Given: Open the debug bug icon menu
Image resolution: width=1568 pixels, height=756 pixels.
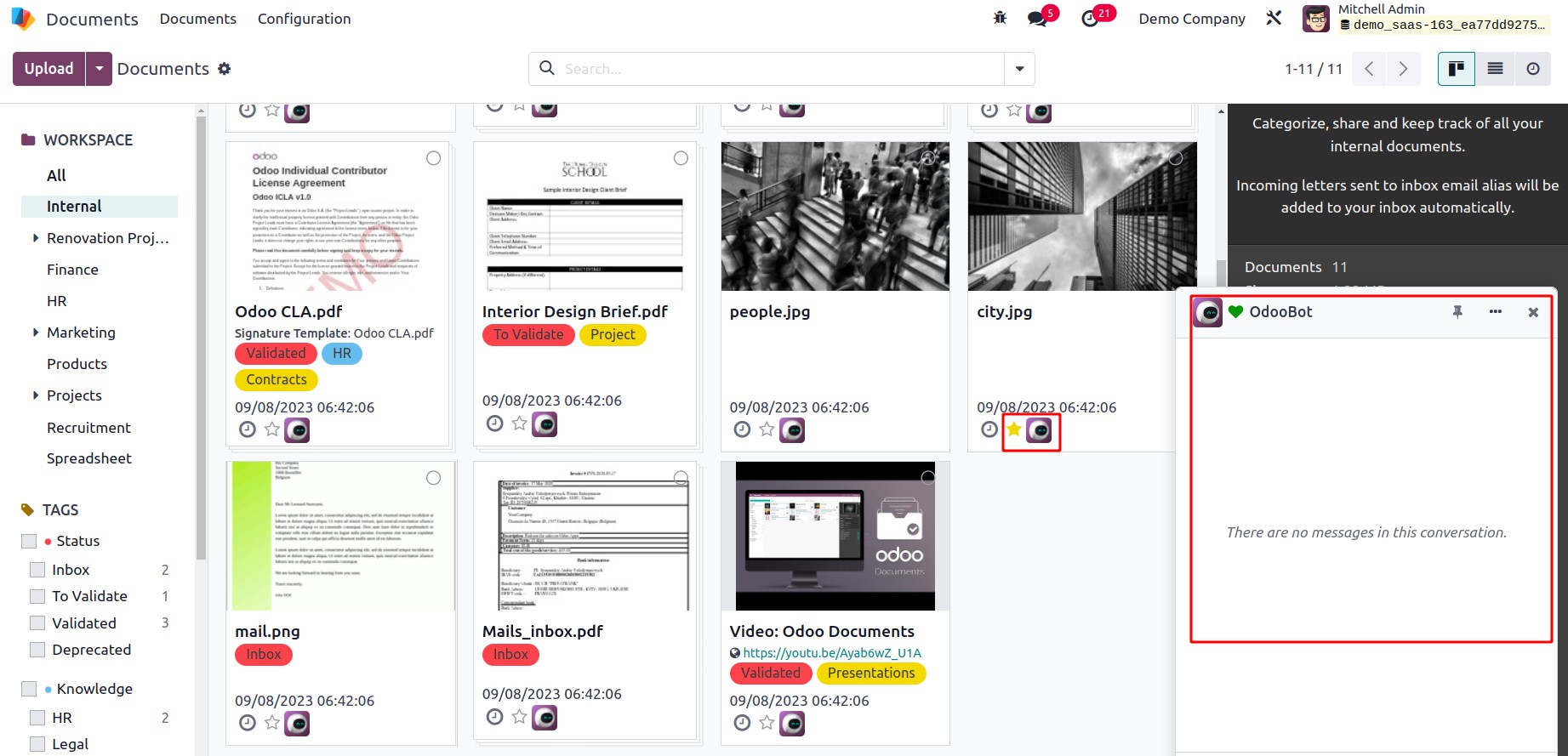Looking at the screenshot, I should pyautogui.click(x=1000, y=18).
